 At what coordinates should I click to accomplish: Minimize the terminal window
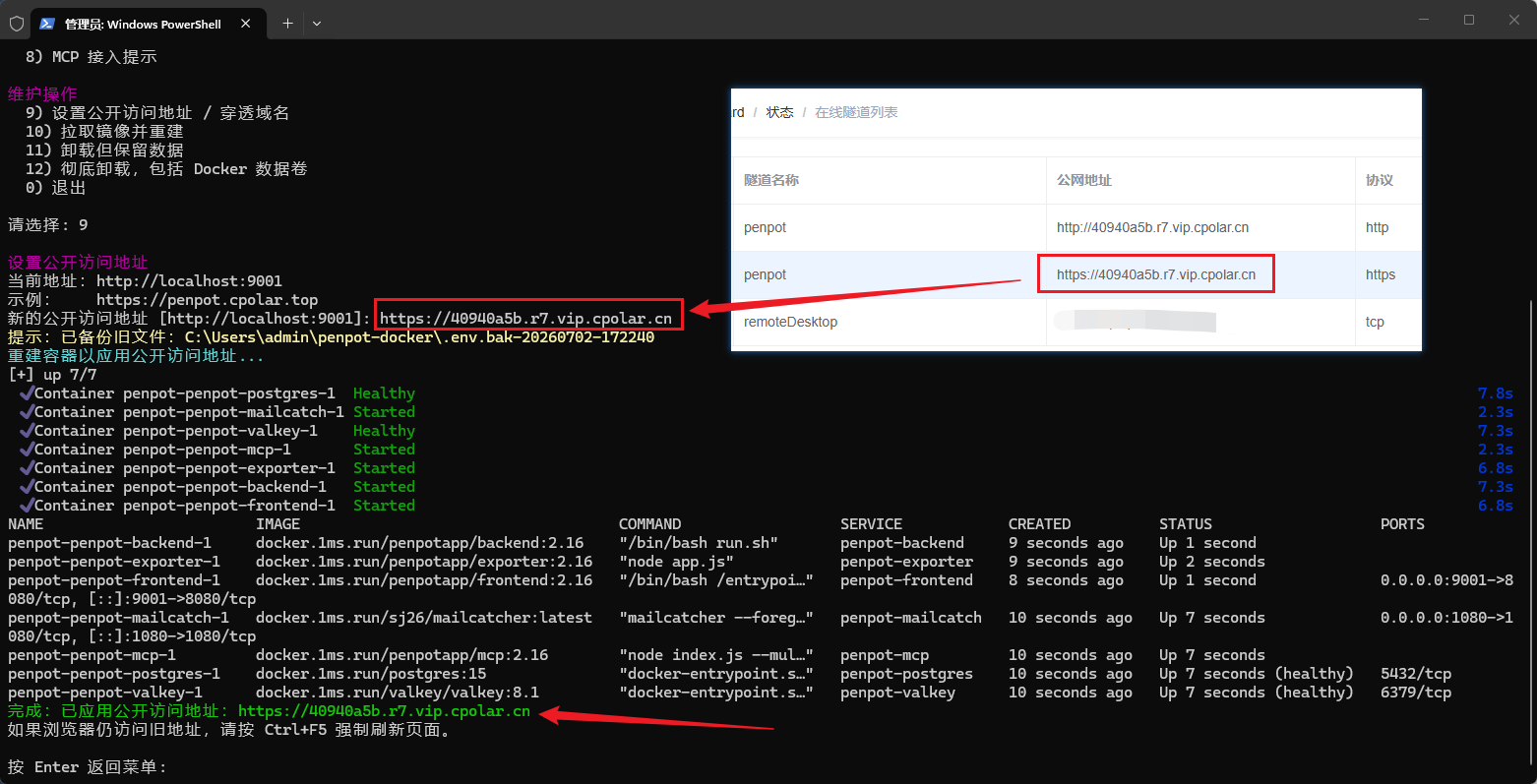(1424, 20)
